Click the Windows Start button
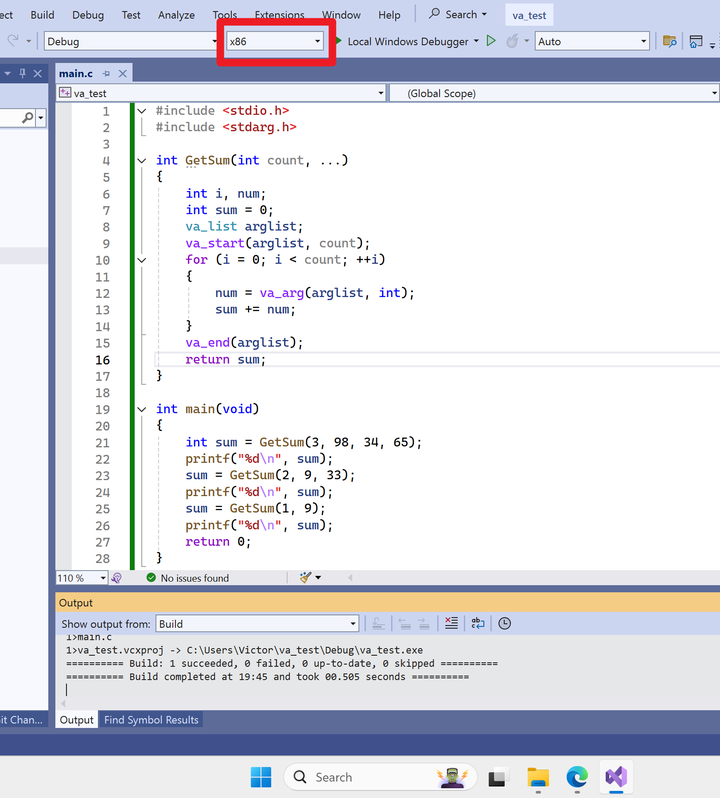The width and height of the screenshot is (720, 798). [261, 777]
